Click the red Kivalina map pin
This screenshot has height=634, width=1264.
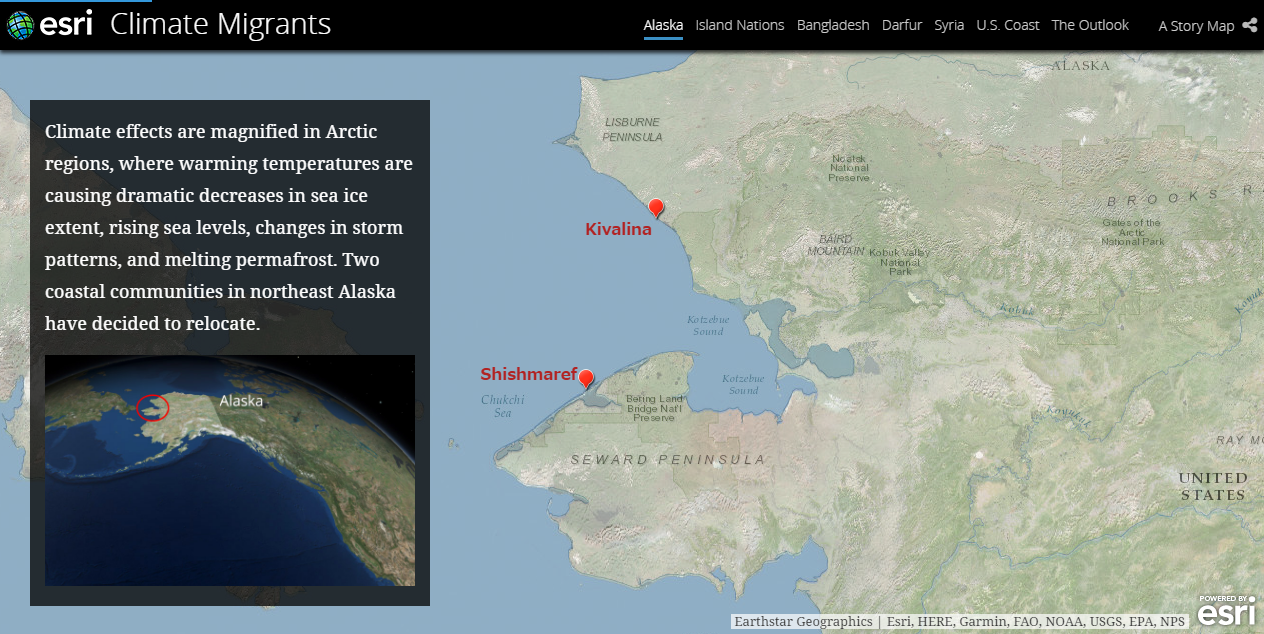click(656, 207)
